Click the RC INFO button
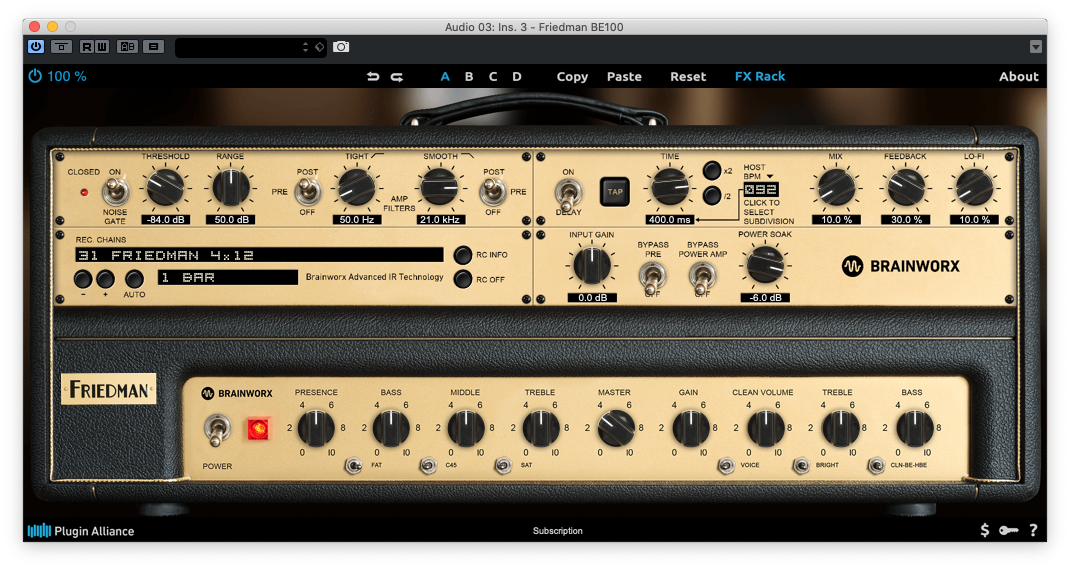 coord(463,255)
